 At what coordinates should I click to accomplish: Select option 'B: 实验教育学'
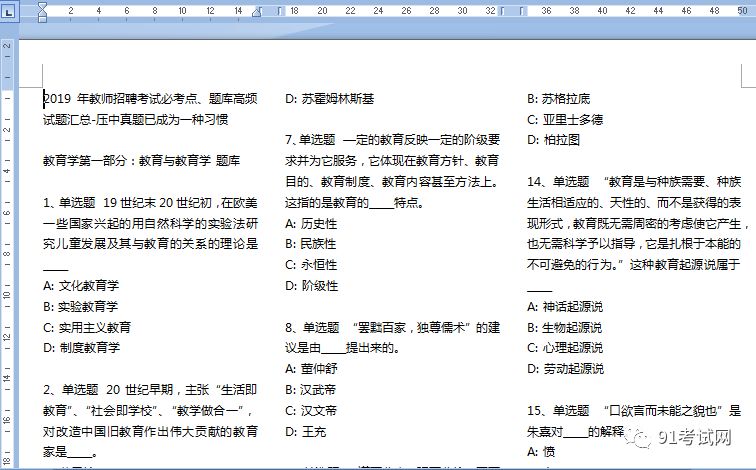pyautogui.click(x=81, y=307)
